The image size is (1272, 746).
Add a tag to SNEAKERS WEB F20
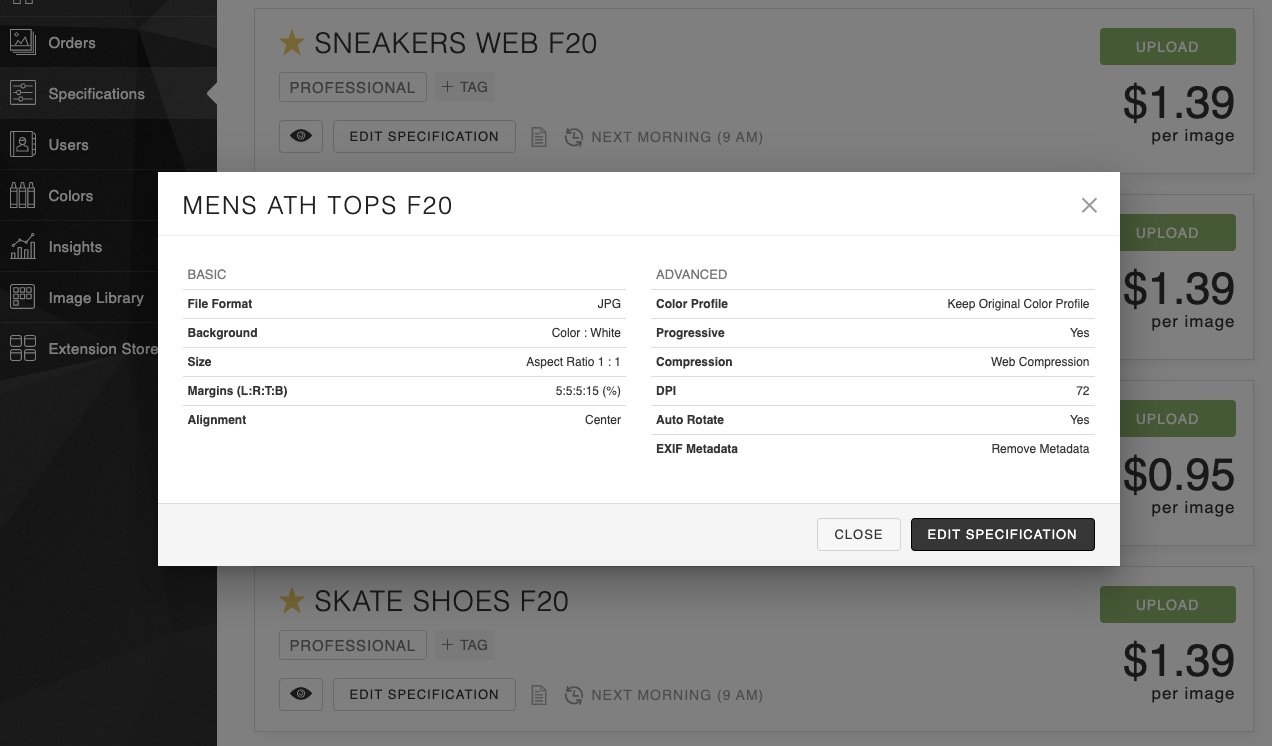click(x=464, y=87)
